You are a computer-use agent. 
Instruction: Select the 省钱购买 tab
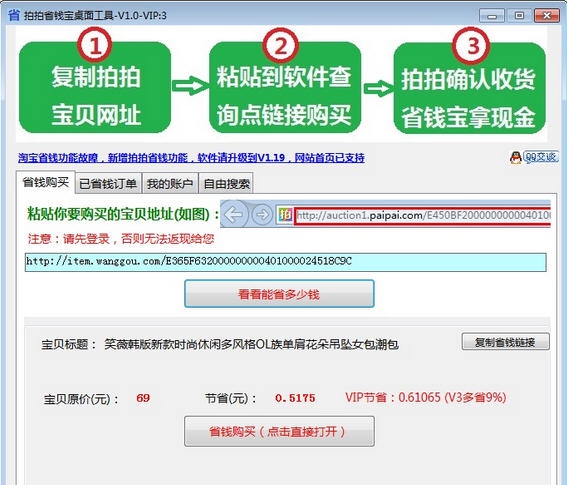46,182
